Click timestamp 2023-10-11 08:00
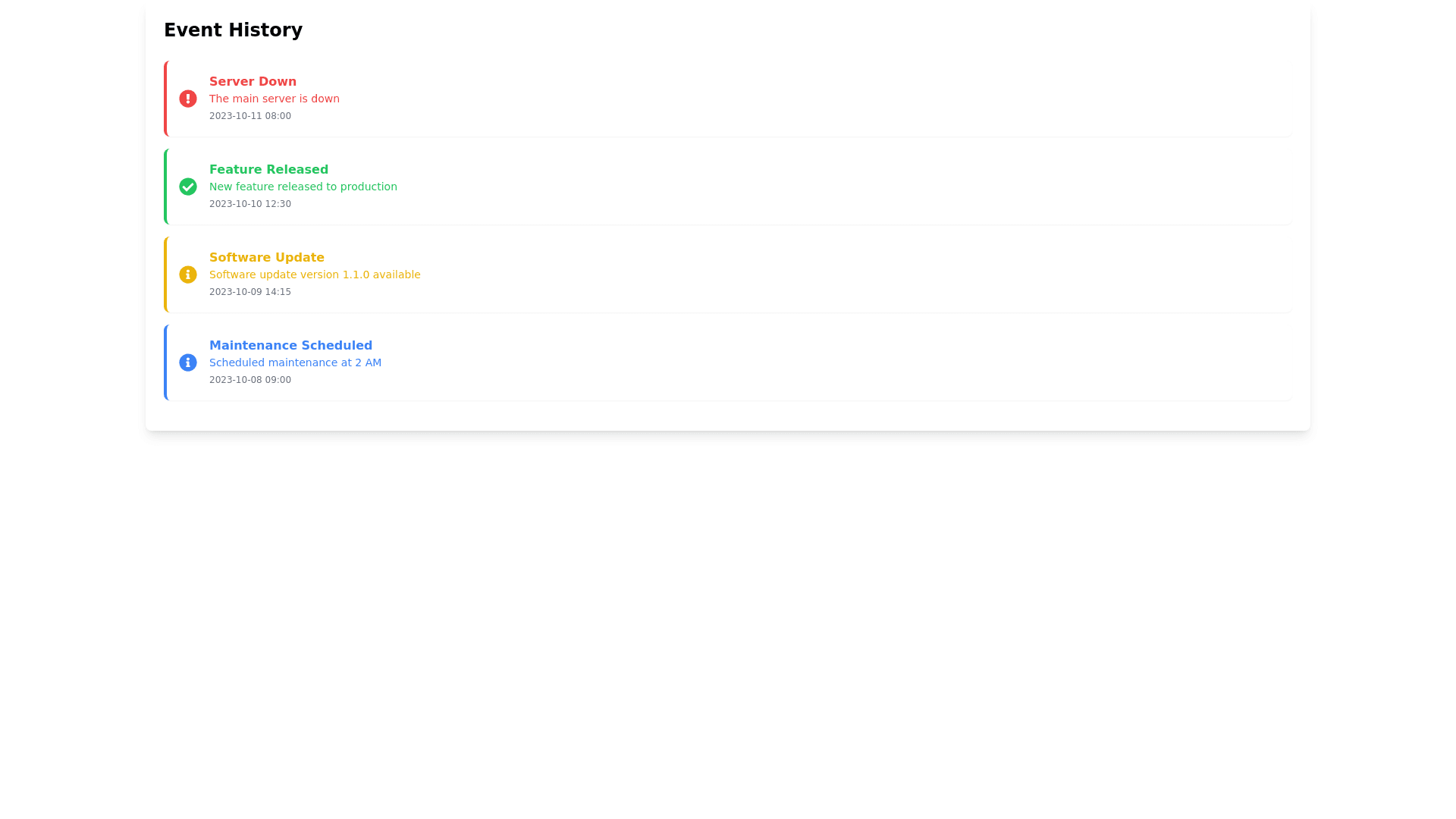This screenshot has height=819, width=1456. click(x=249, y=116)
